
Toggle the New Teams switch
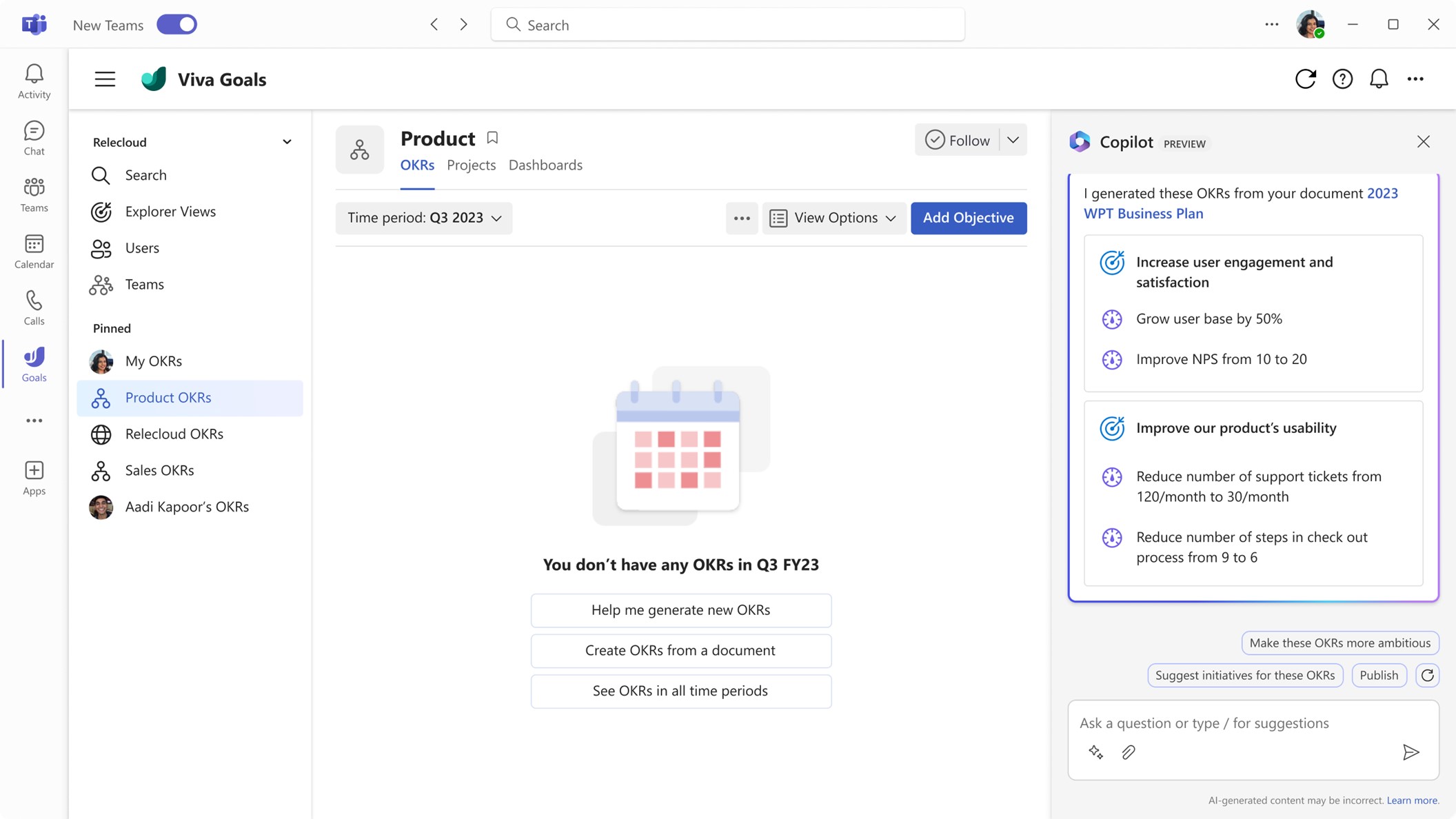[x=176, y=24]
